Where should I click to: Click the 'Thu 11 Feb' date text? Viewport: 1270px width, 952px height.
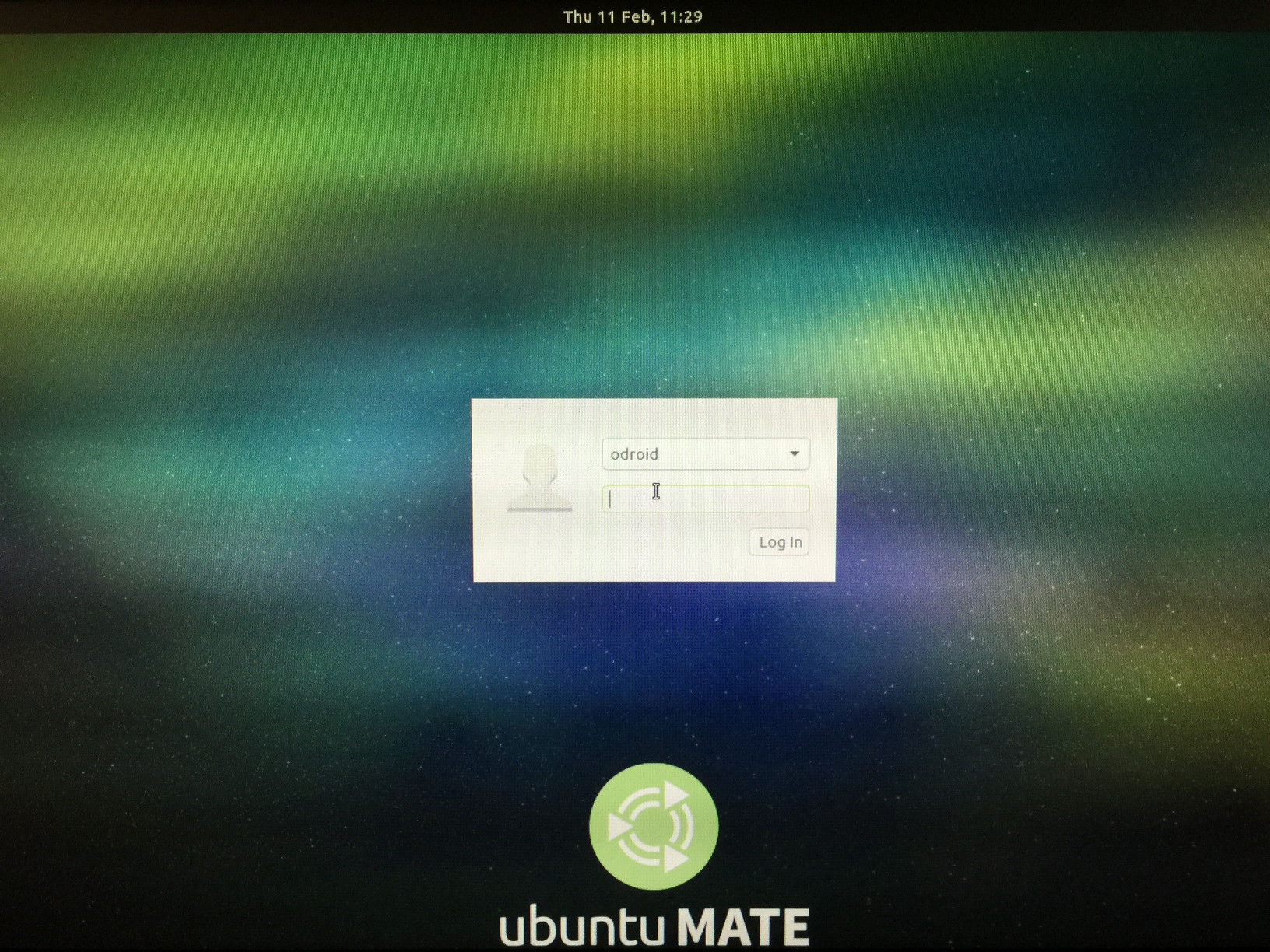tap(608, 17)
